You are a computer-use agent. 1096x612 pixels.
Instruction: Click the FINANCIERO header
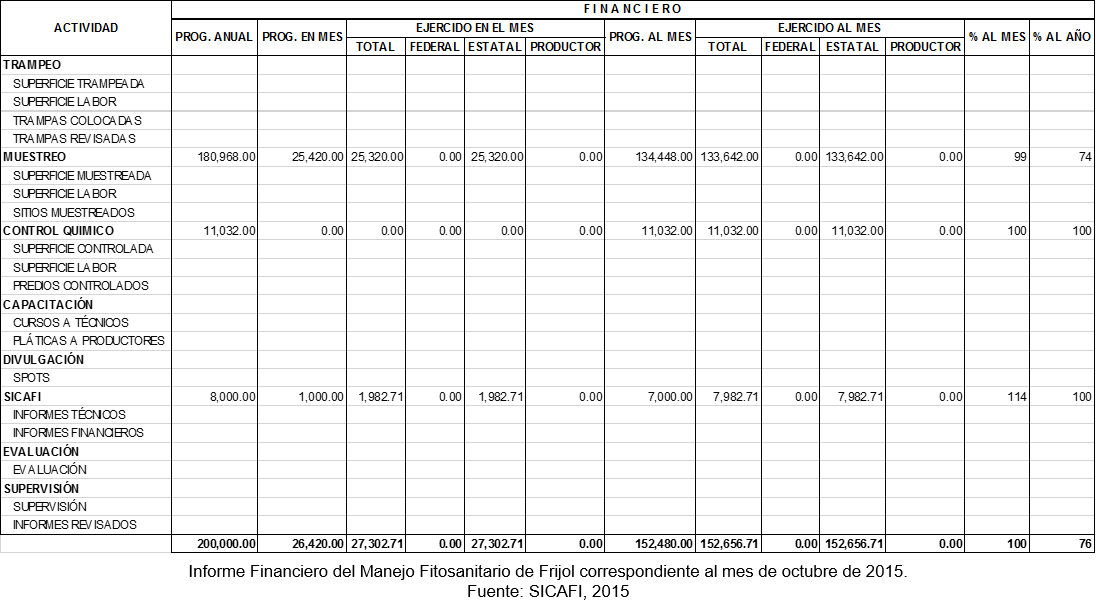click(x=633, y=9)
